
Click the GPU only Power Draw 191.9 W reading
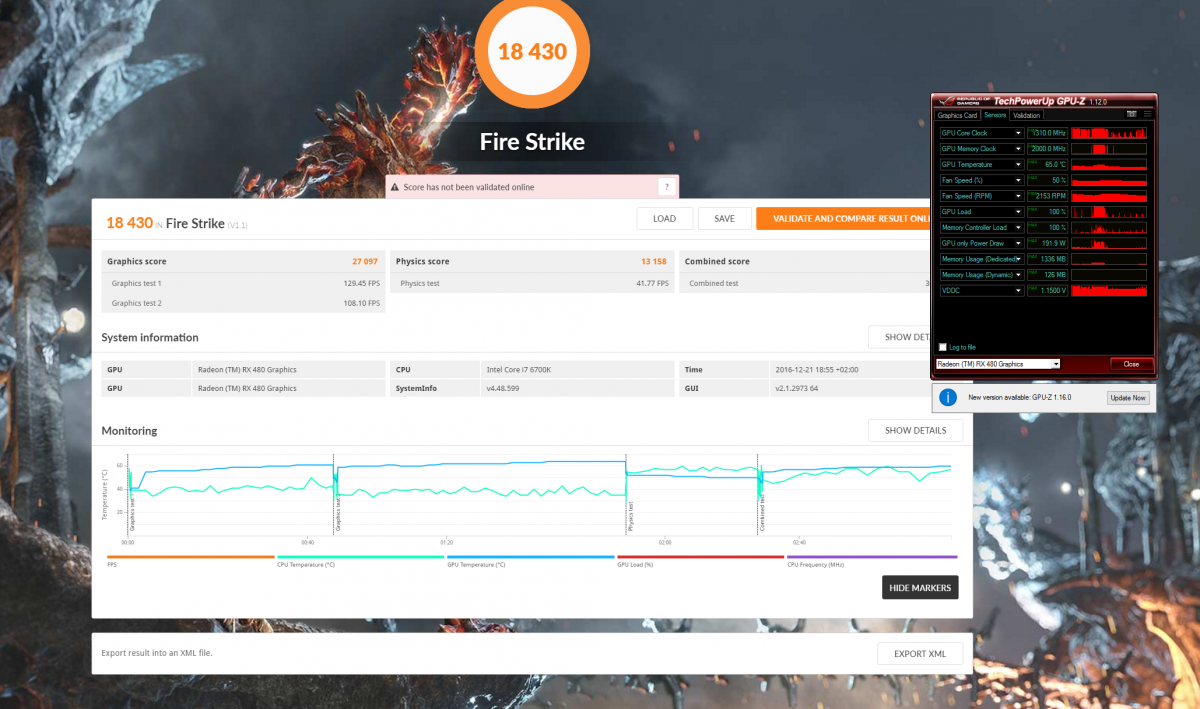click(x=1048, y=243)
